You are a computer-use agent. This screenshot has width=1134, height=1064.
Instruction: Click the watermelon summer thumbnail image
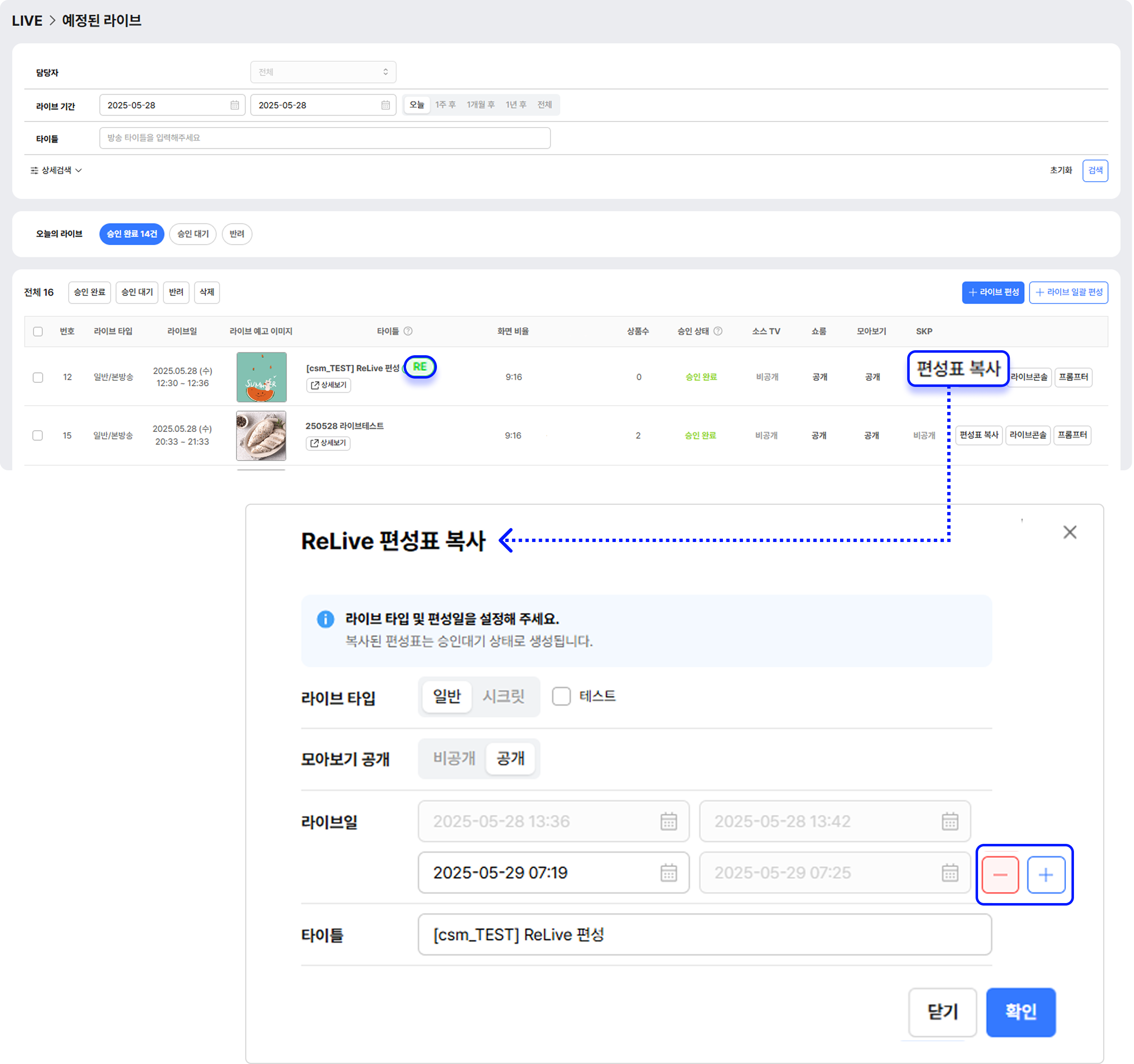261,377
